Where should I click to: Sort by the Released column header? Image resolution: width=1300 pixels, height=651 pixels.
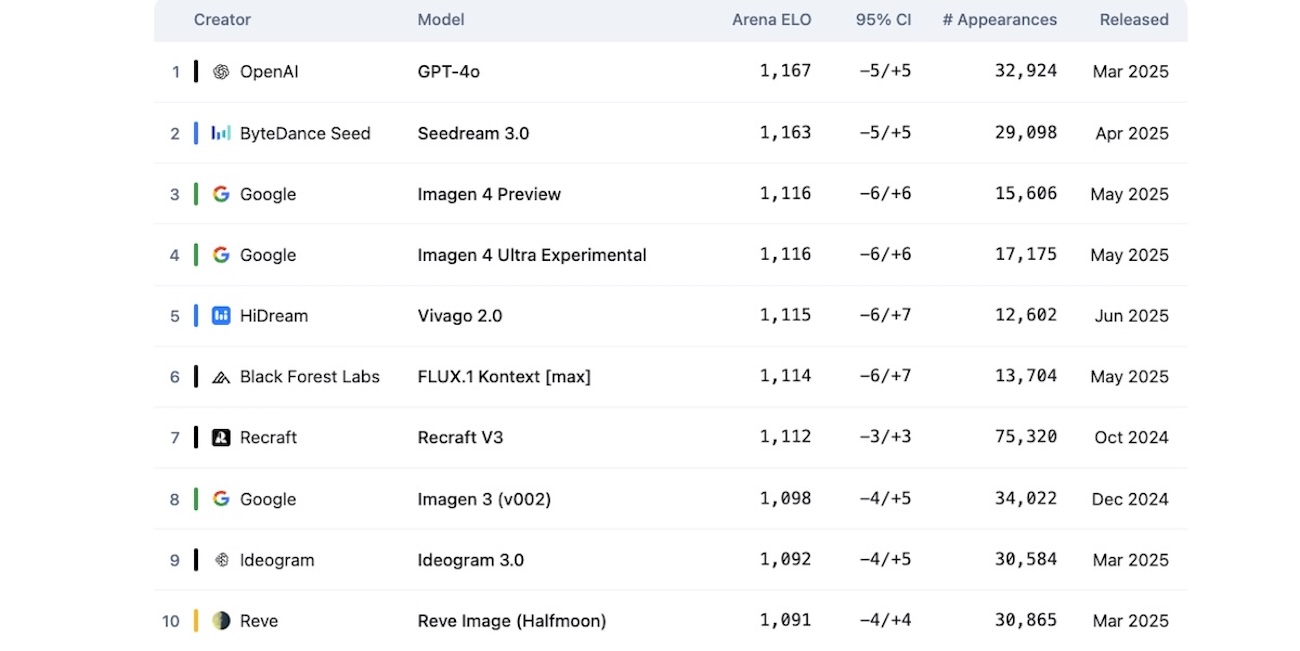pos(1133,20)
